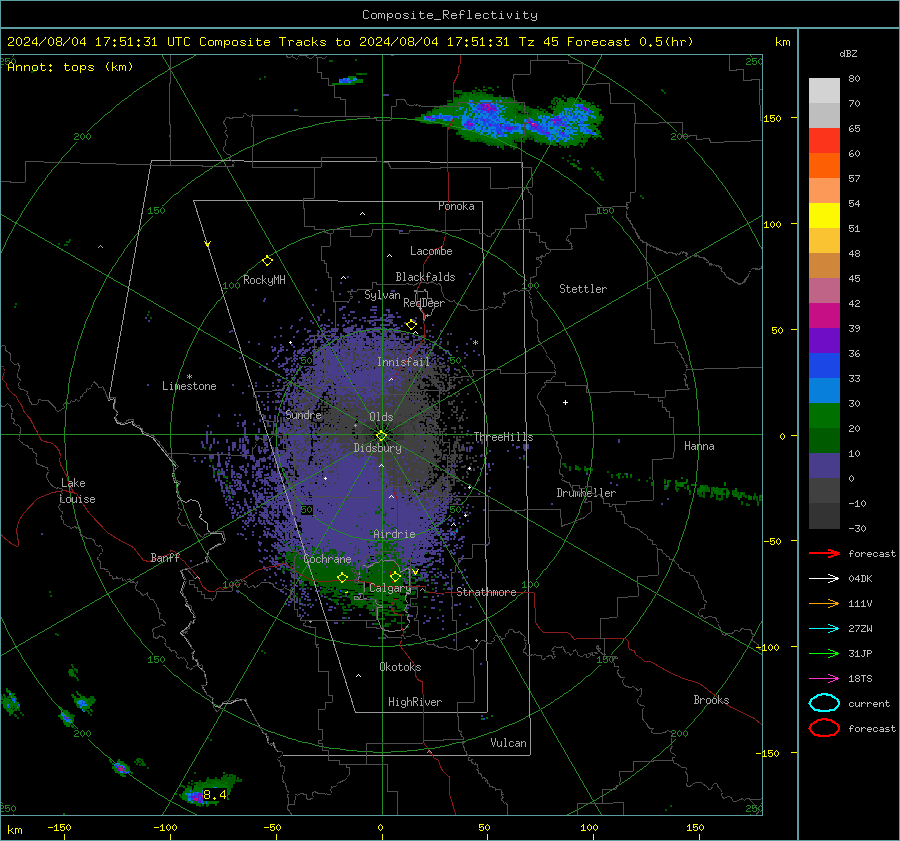Click the yellow diamond marker above Calgary
Image resolution: width=900 pixels, height=841 pixels.
click(395, 576)
